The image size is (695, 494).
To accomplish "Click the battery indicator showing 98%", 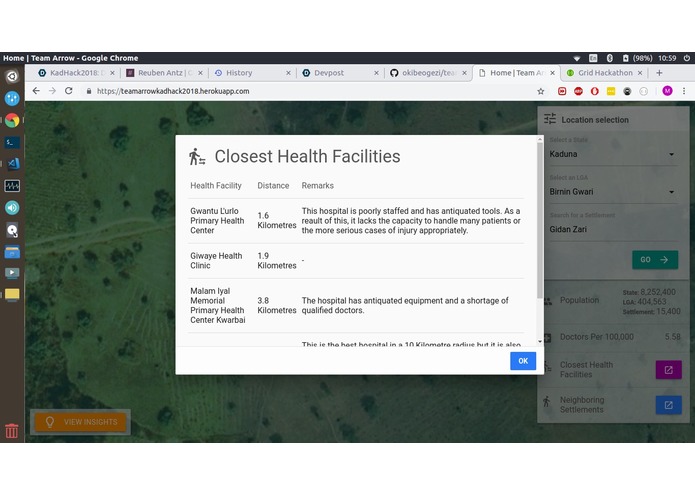I will click(x=637, y=58).
